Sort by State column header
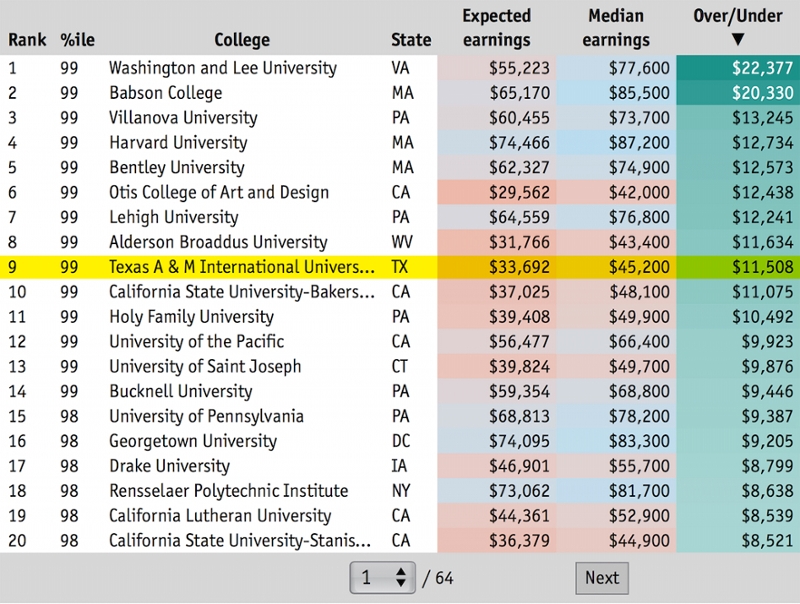The width and height of the screenshot is (800, 604). coord(411,40)
